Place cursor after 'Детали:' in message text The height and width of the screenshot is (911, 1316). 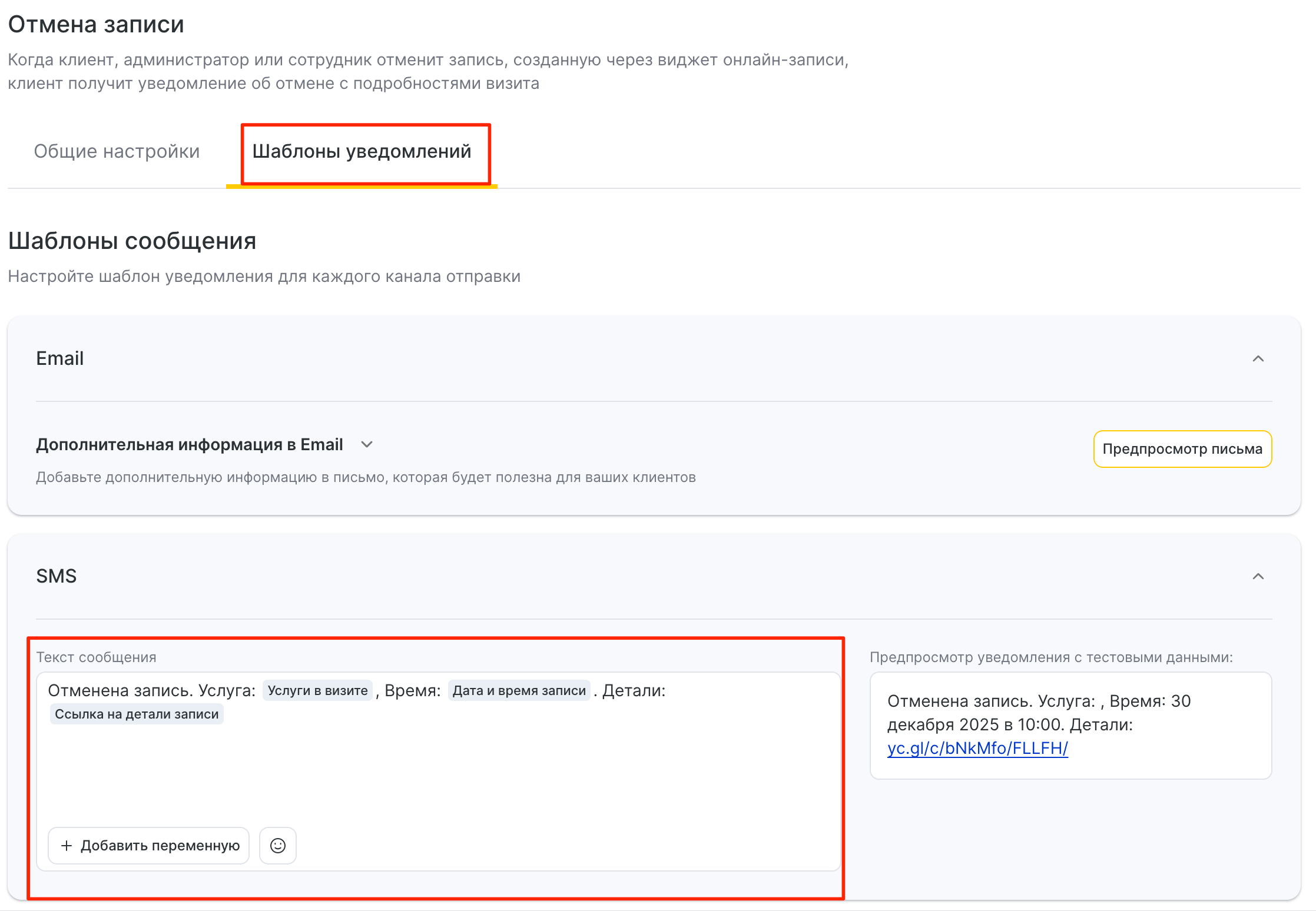667,690
